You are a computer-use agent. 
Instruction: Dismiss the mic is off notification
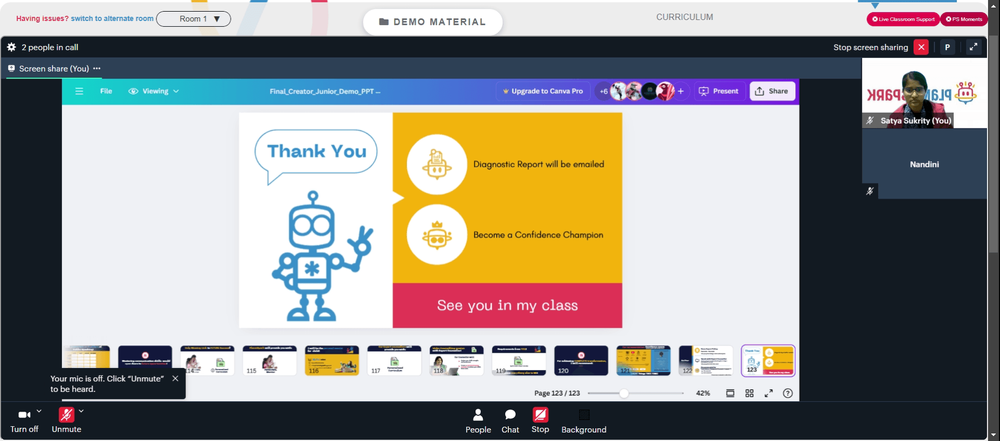tap(175, 378)
